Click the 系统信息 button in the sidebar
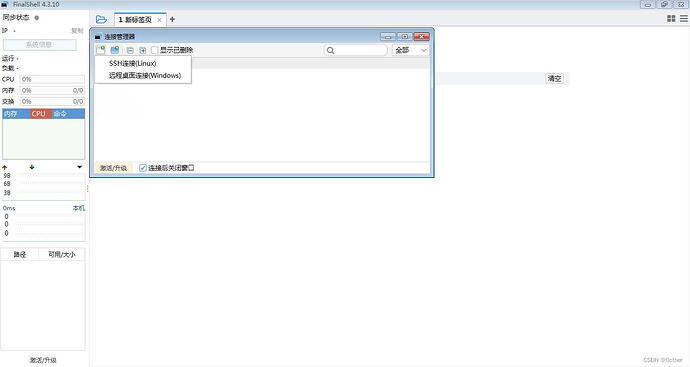Image resolution: width=690 pixels, height=367 pixels. (x=40, y=44)
